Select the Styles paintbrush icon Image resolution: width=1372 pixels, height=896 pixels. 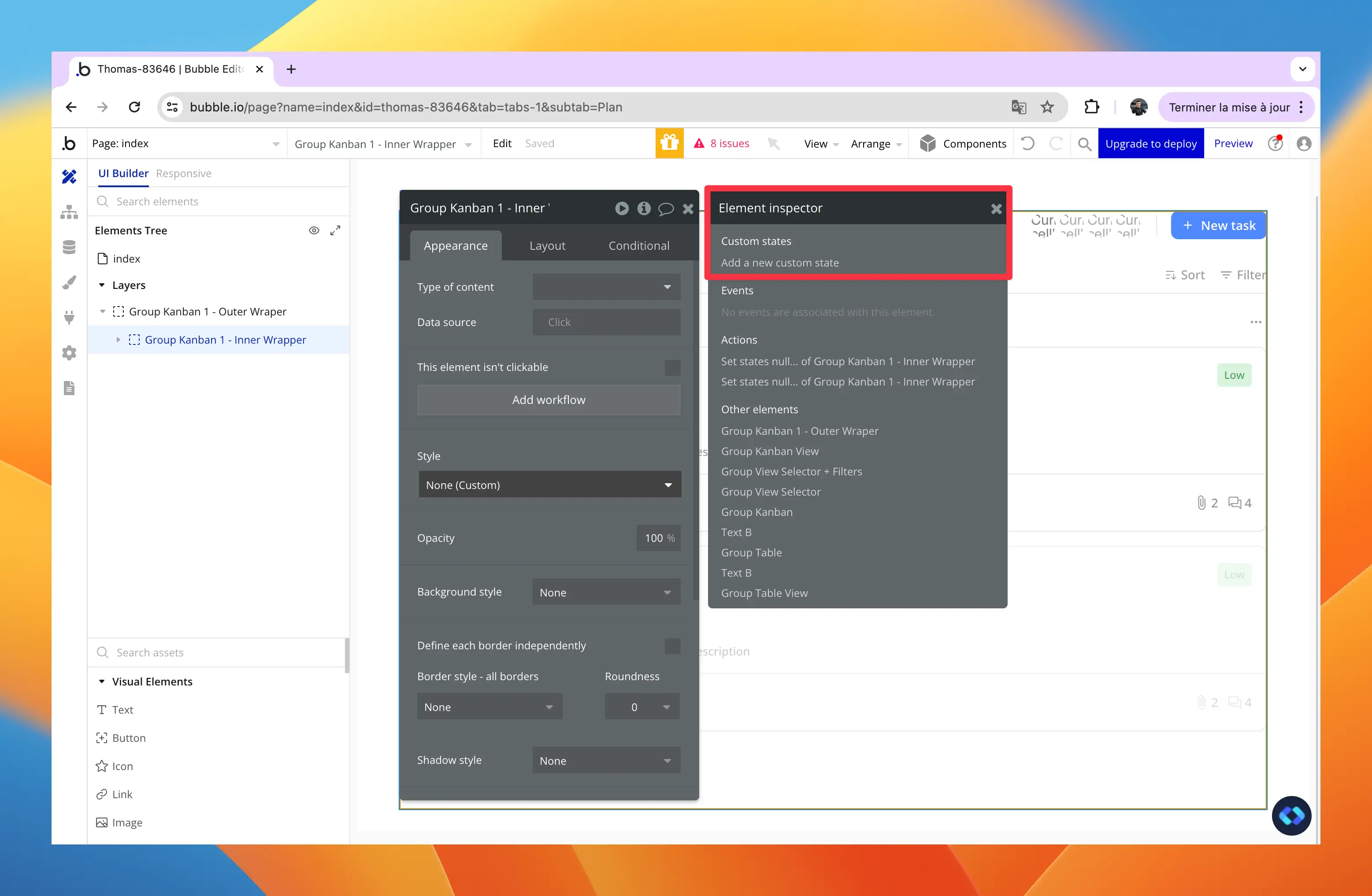69,282
